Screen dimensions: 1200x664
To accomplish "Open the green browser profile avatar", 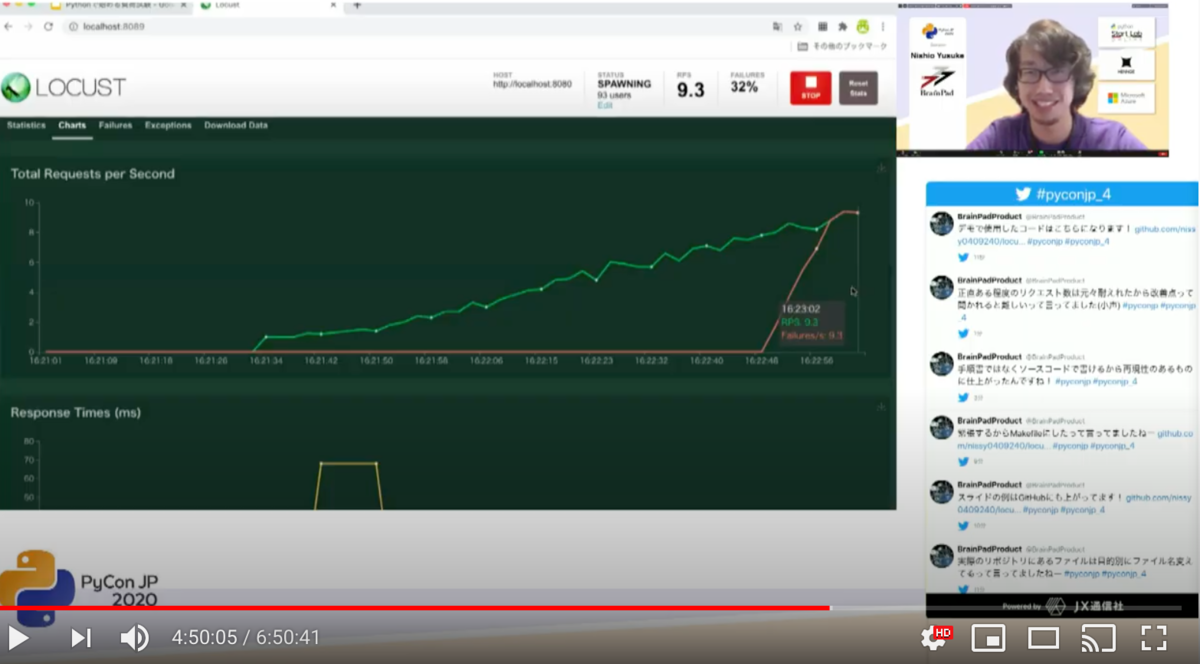I will (862, 26).
